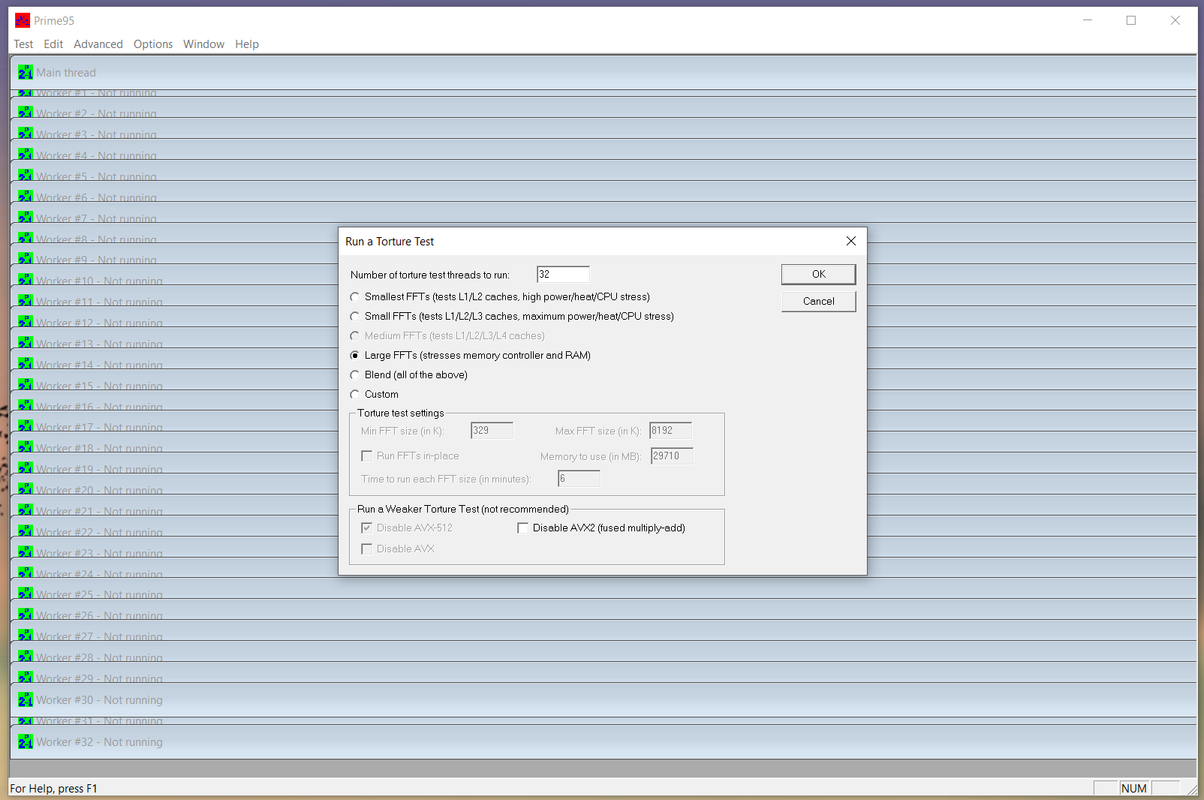Click the Worker #16 window icon
This screenshot has width=1204, height=800.
click(25, 406)
